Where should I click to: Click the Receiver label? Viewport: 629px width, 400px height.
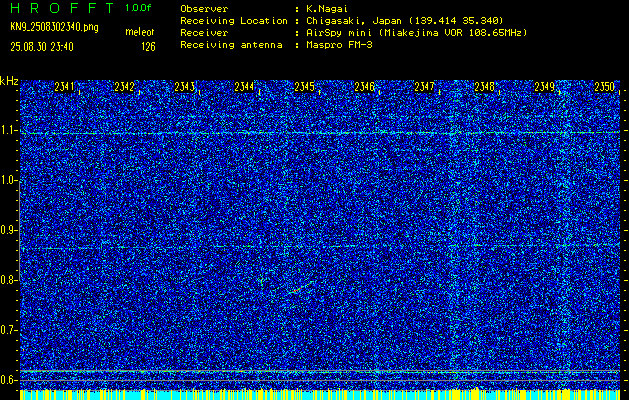tap(204, 33)
